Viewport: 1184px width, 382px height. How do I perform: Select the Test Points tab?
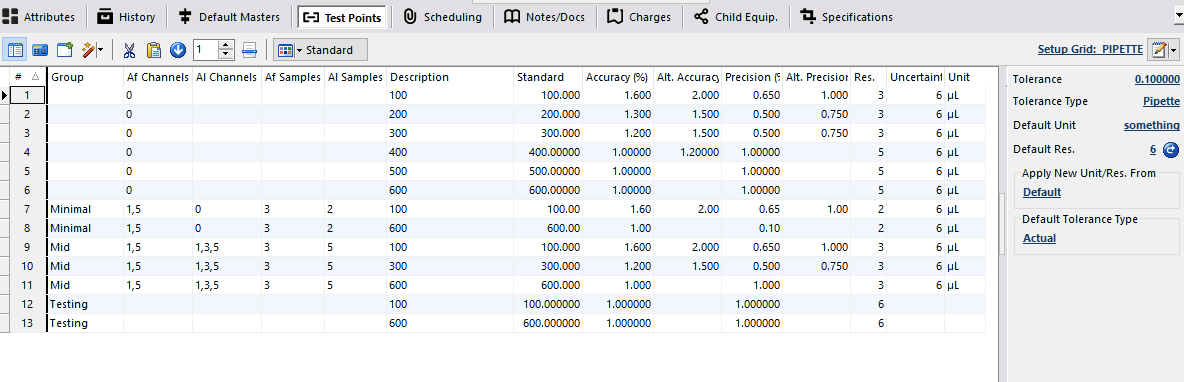click(x=343, y=17)
